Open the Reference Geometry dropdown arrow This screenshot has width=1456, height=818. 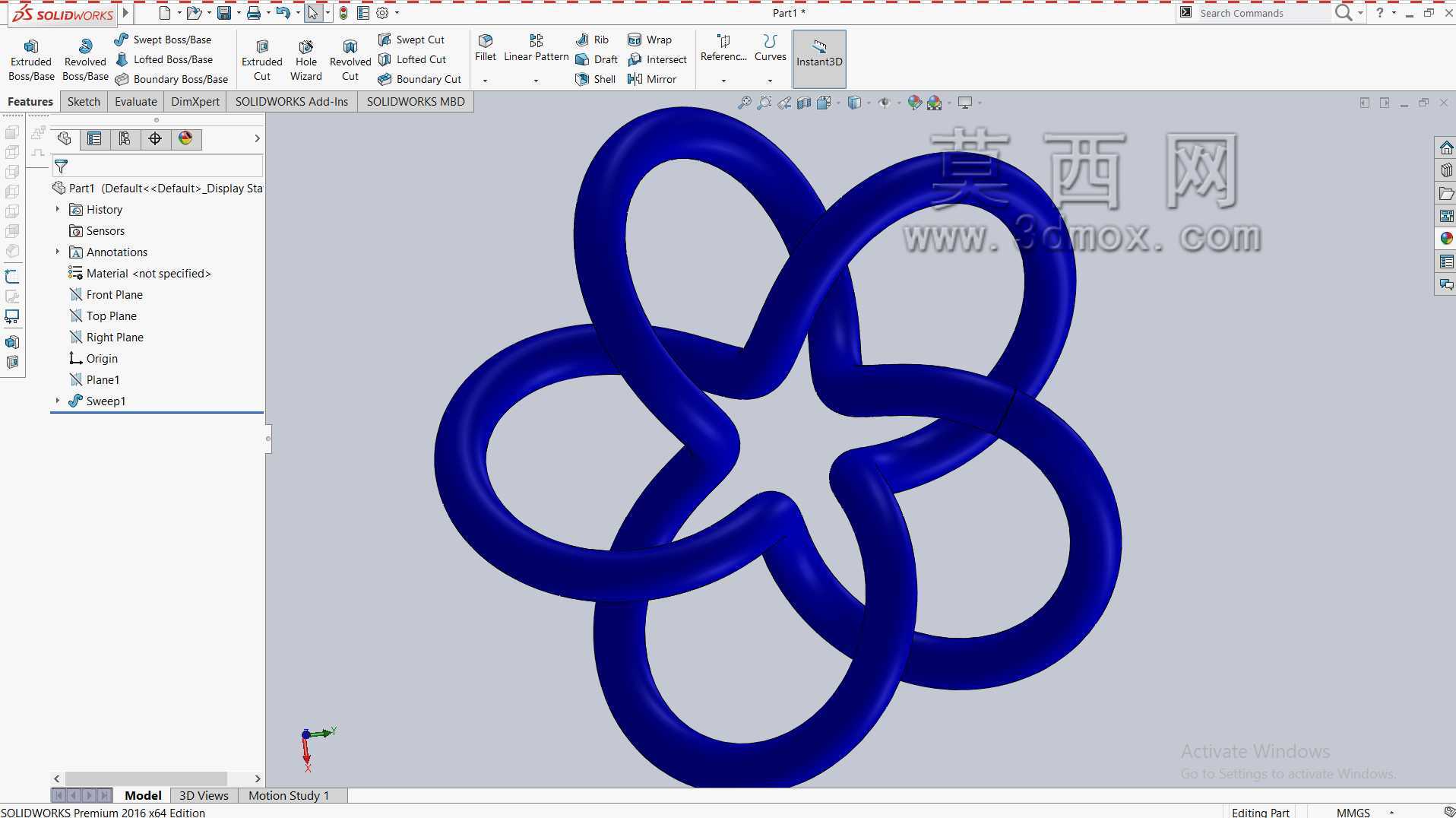723,81
